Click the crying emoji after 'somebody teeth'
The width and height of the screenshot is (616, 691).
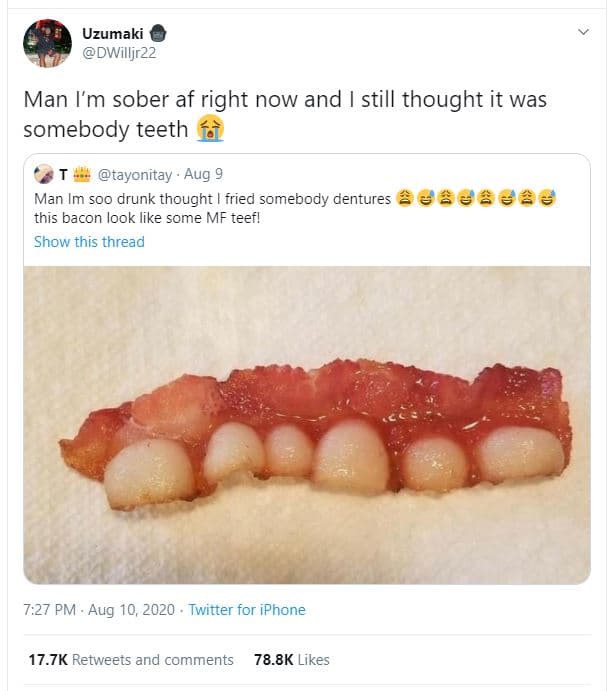pyautogui.click(x=209, y=128)
